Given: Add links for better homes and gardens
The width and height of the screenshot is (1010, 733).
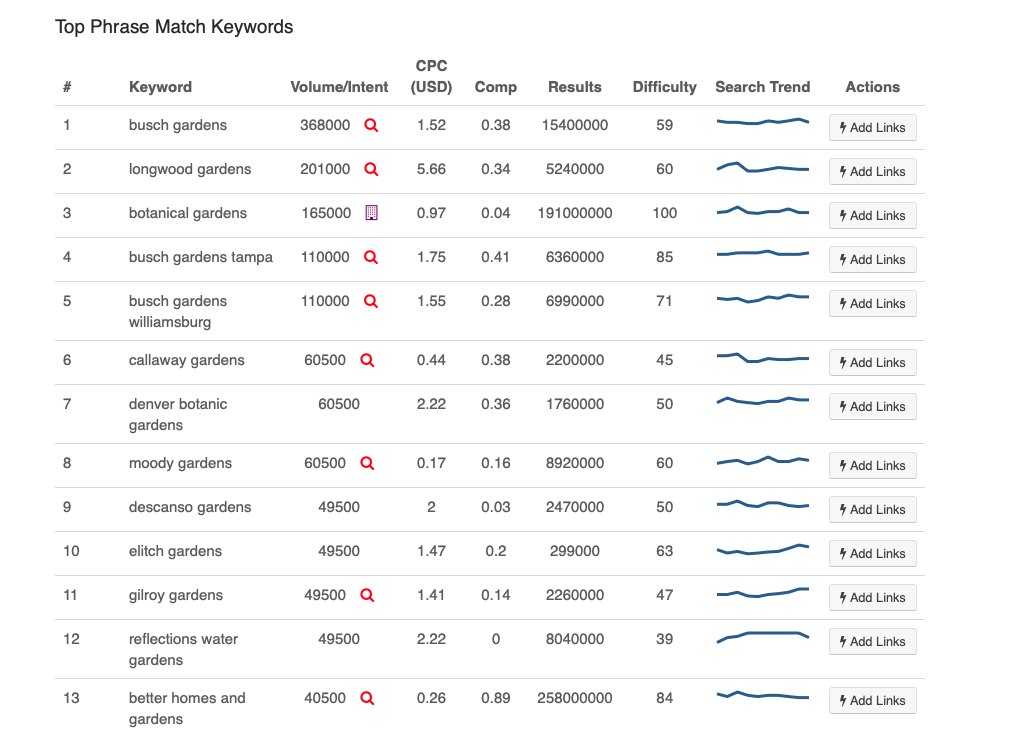Looking at the screenshot, I should click(x=873, y=701).
